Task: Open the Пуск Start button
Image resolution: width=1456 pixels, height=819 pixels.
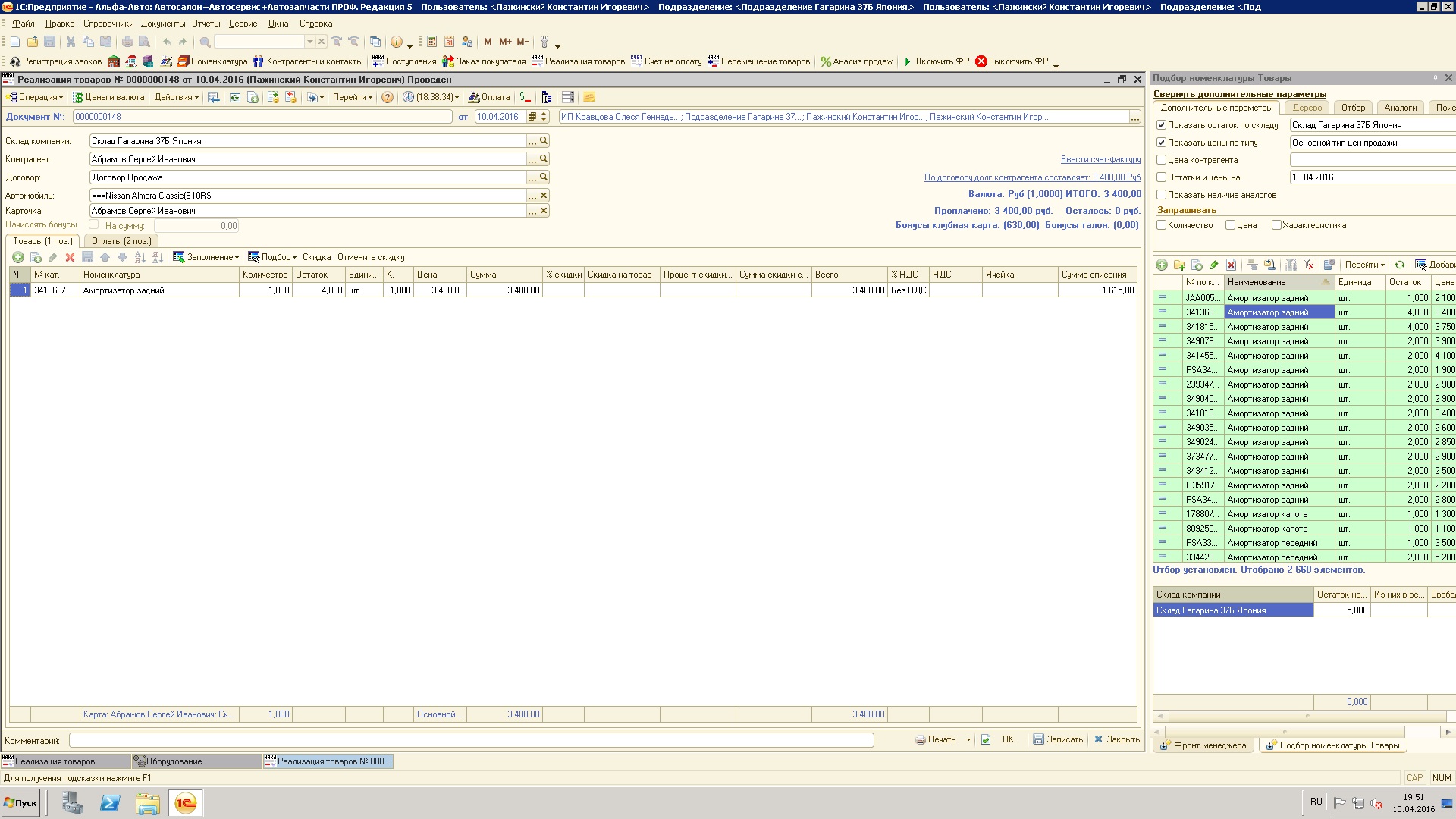Action: click(20, 803)
